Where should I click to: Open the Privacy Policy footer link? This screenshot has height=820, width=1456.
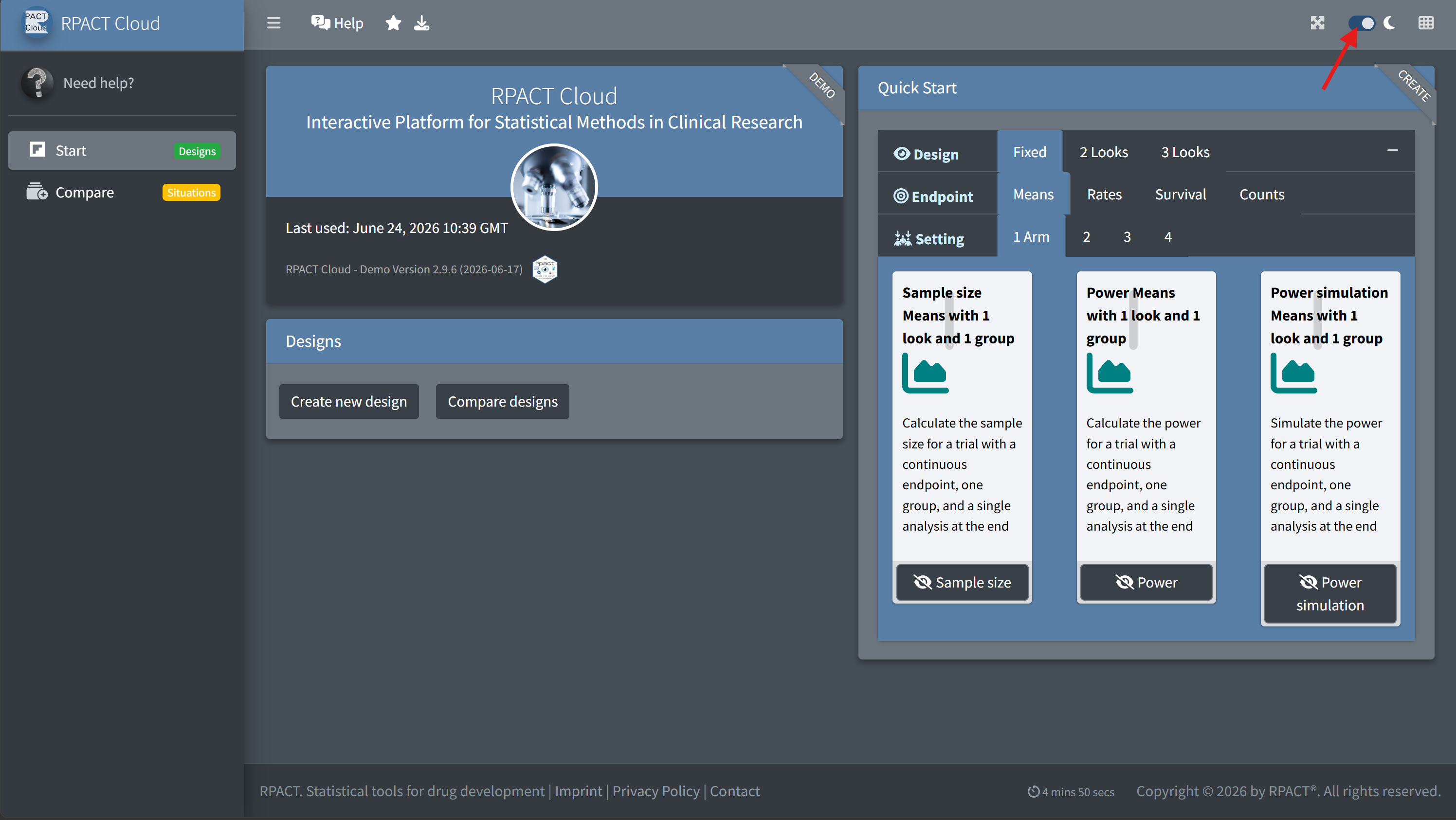pyautogui.click(x=655, y=791)
